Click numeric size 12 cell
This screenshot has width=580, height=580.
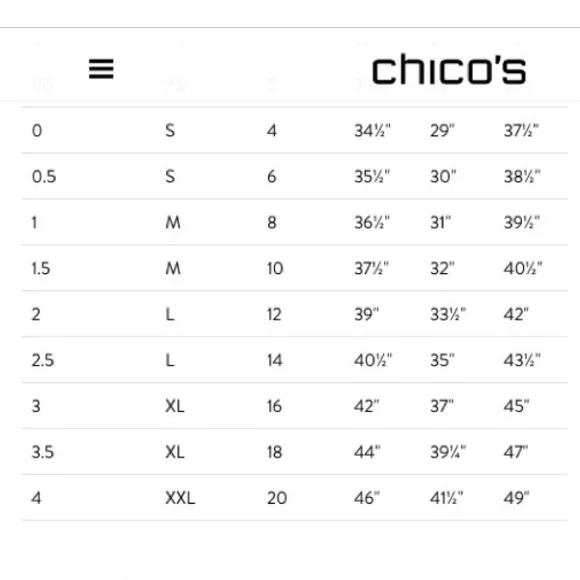pyautogui.click(x=274, y=314)
